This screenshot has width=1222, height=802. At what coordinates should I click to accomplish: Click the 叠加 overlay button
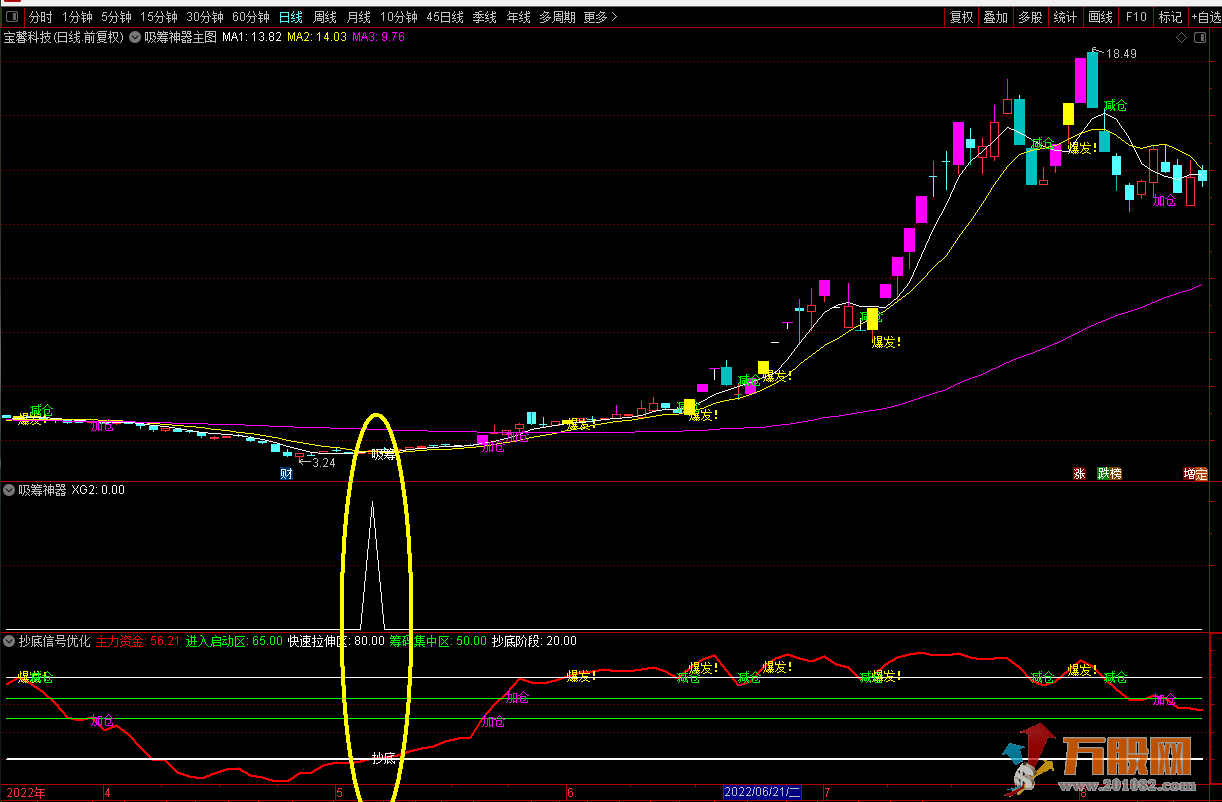click(x=995, y=17)
